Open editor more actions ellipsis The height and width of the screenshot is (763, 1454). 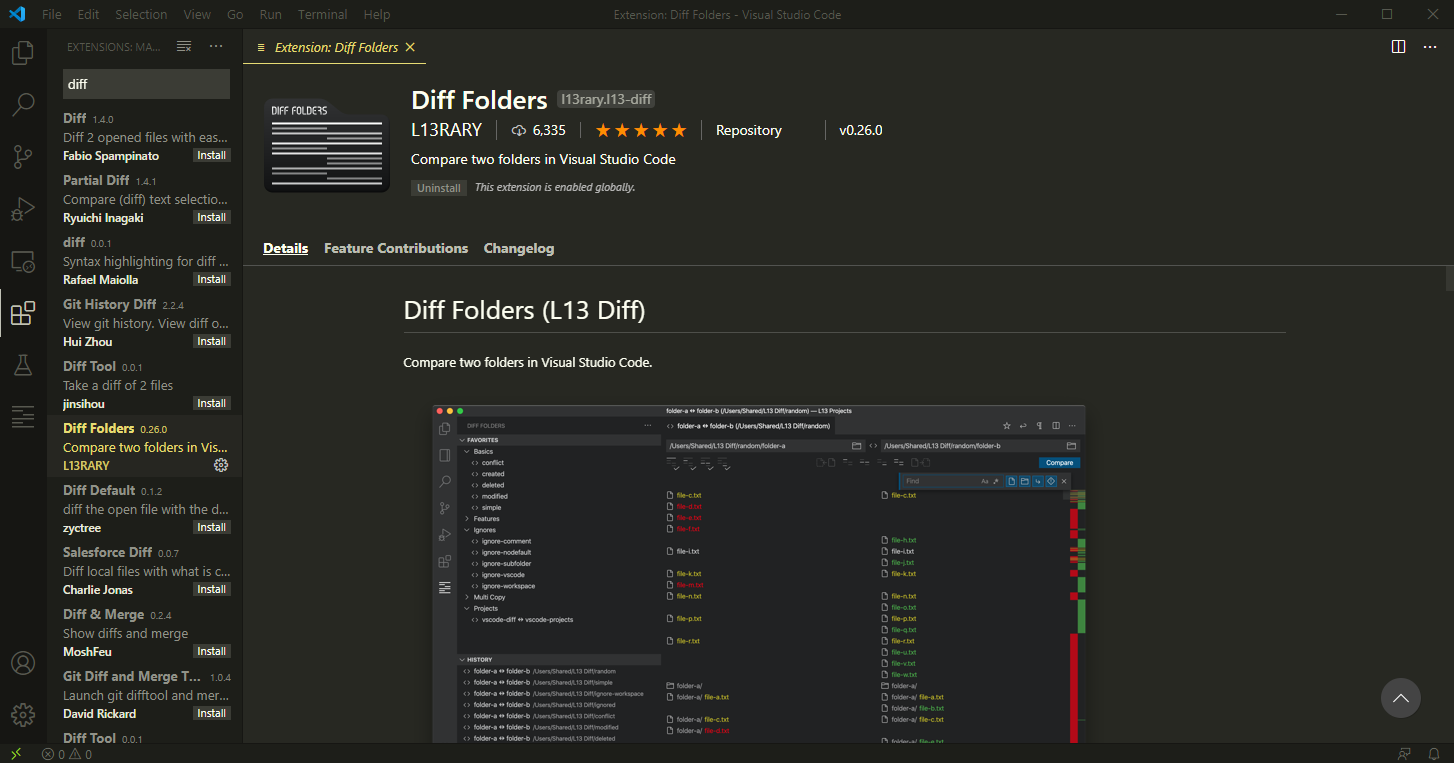(x=1431, y=47)
